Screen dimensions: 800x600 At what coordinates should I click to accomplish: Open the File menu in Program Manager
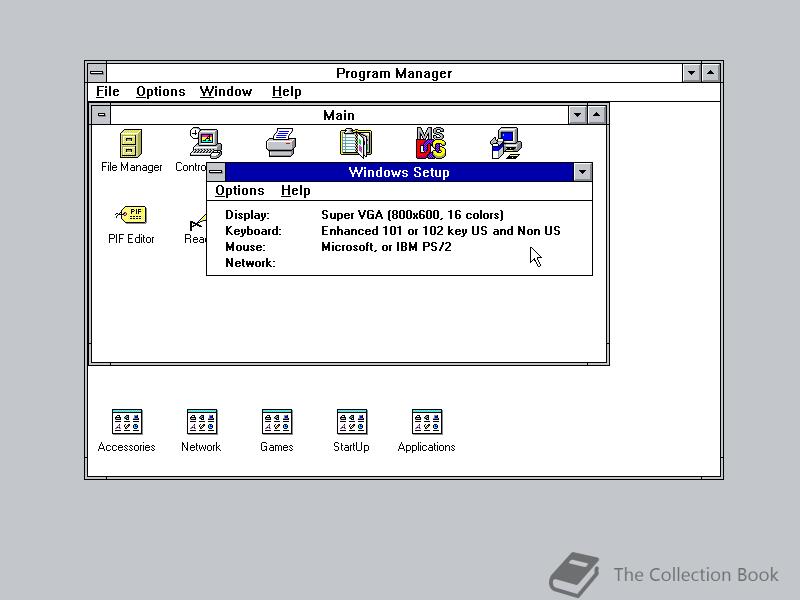(108, 92)
